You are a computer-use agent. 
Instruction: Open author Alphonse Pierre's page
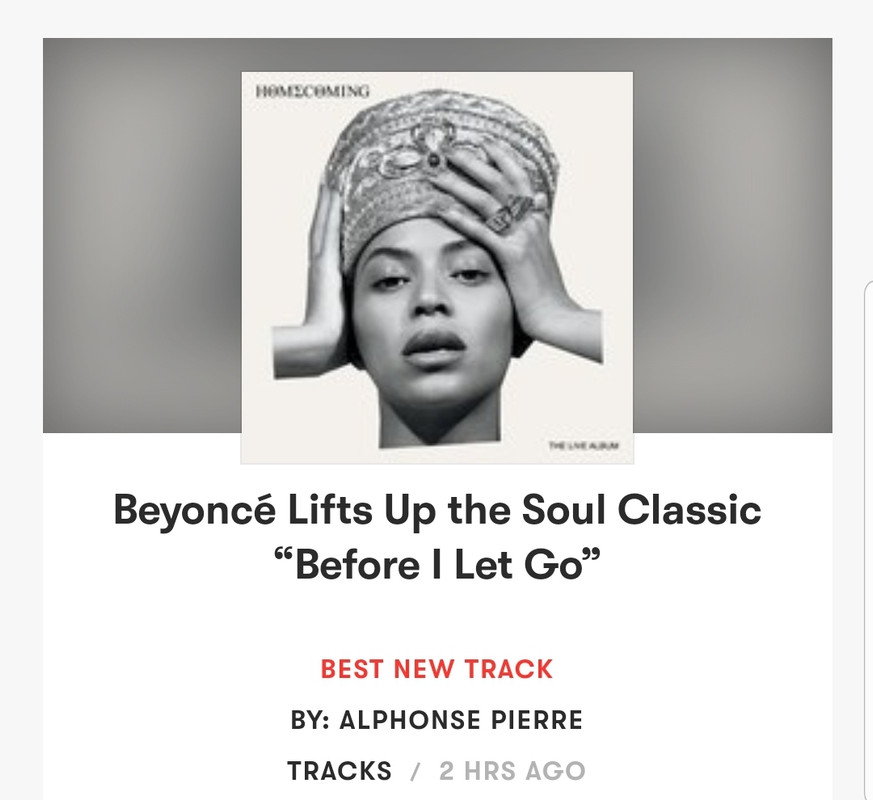461,720
